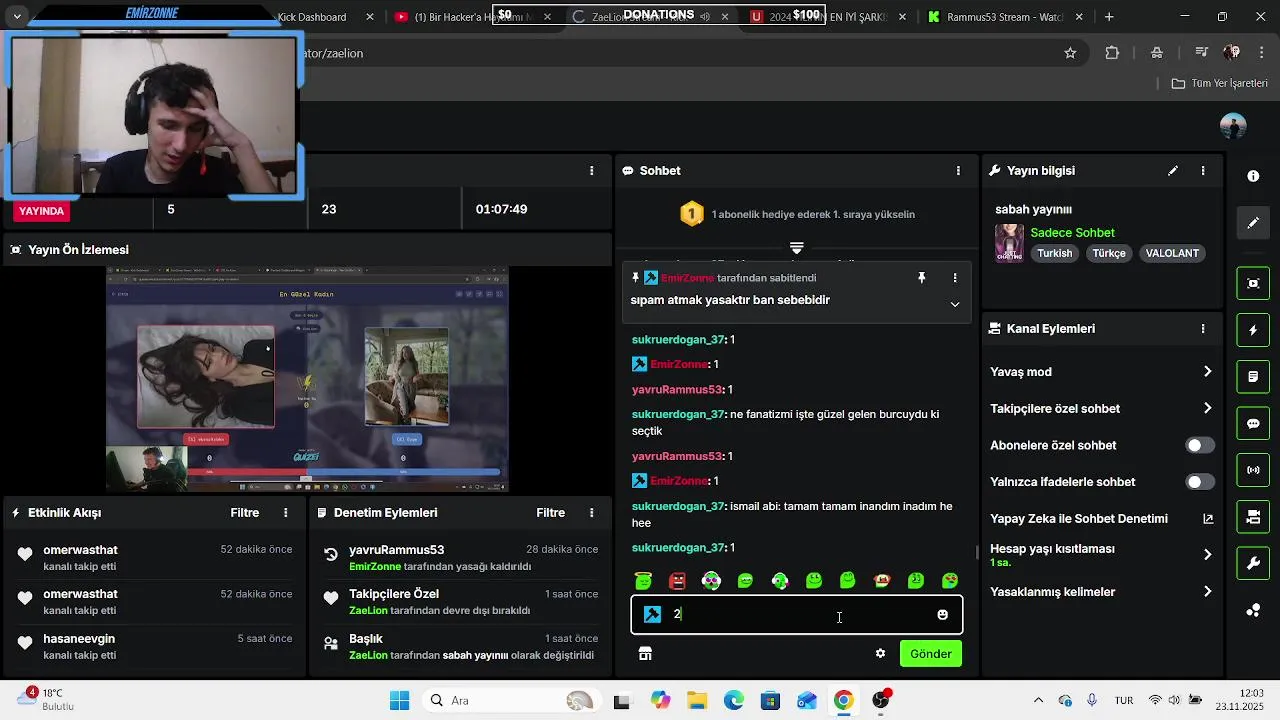Screen dimensions: 1280x720
Task: Open a new browser tab
Action: (1109, 17)
